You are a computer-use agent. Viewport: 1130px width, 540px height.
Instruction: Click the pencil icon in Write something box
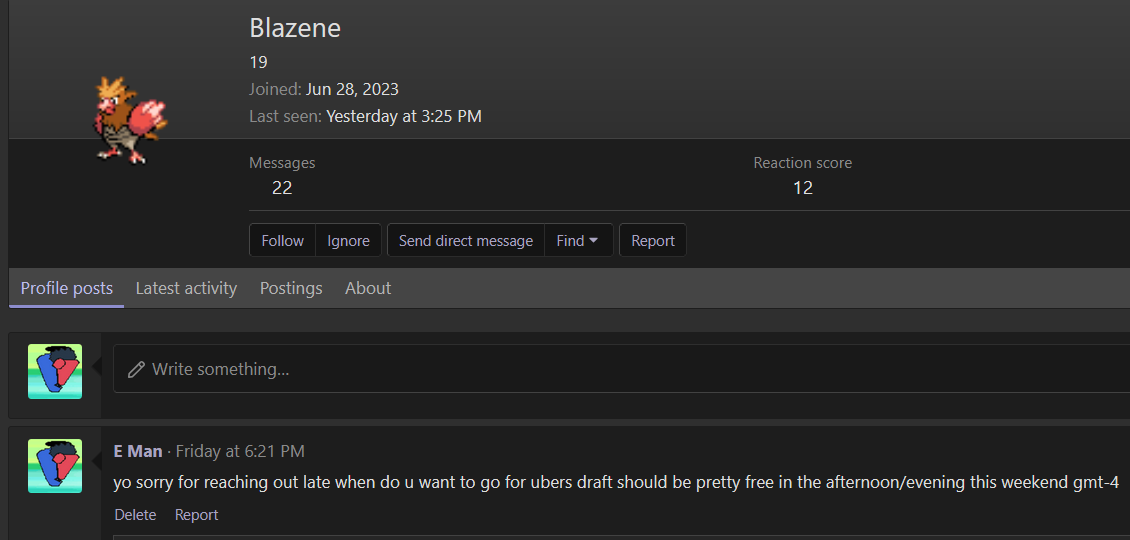coord(136,369)
